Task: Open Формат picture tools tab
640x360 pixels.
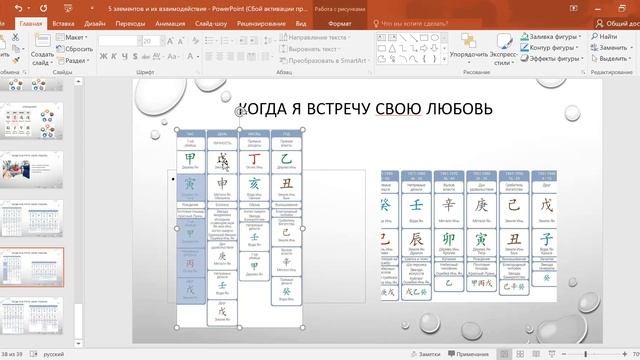Action: 340,24
